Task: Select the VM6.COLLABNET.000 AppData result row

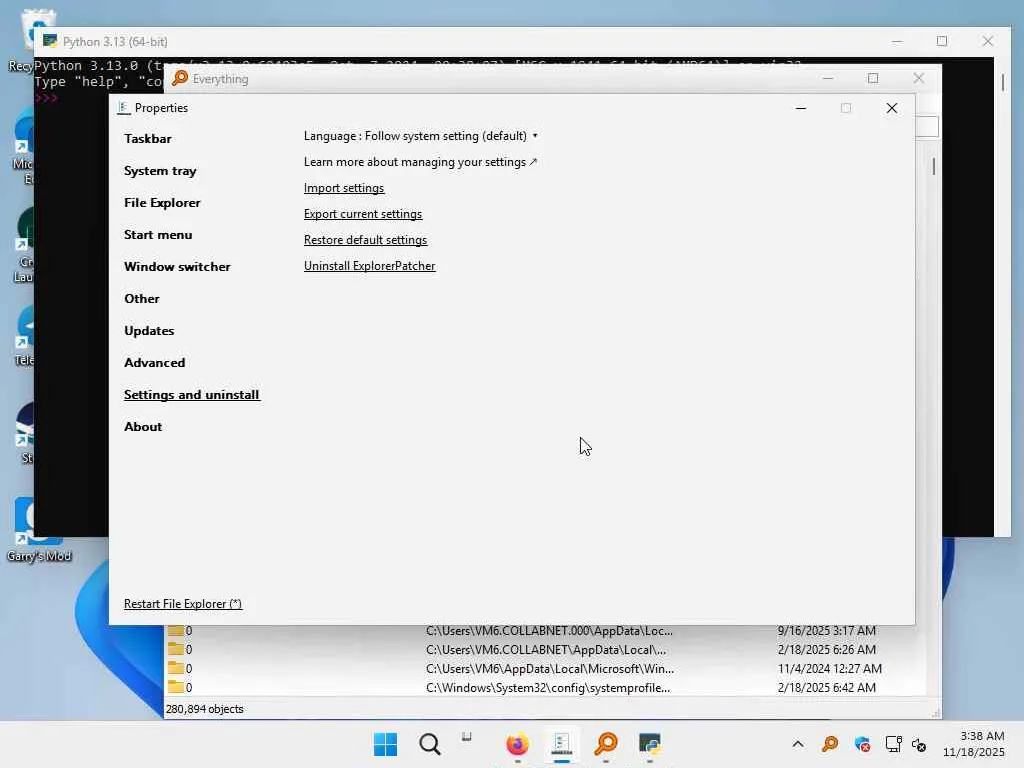Action: click(x=545, y=631)
